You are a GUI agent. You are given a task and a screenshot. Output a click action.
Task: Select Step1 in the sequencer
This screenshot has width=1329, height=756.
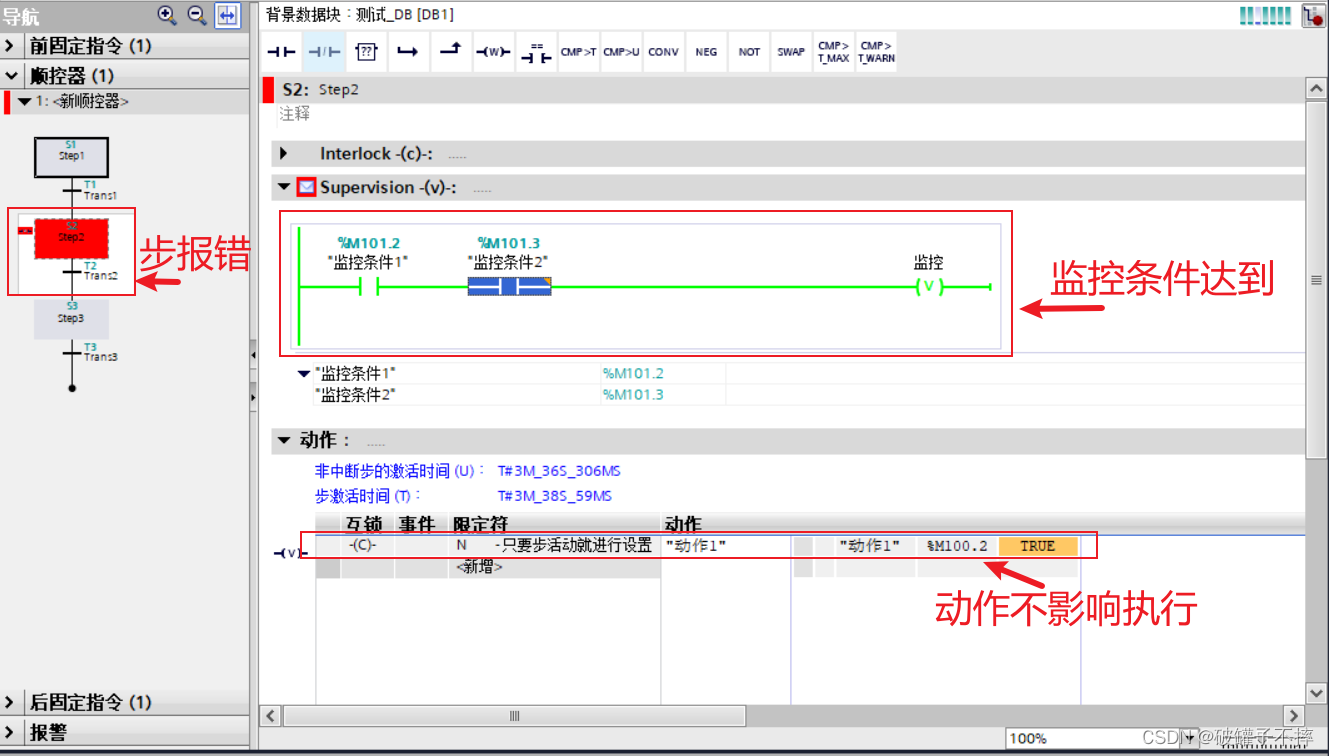tap(71, 157)
